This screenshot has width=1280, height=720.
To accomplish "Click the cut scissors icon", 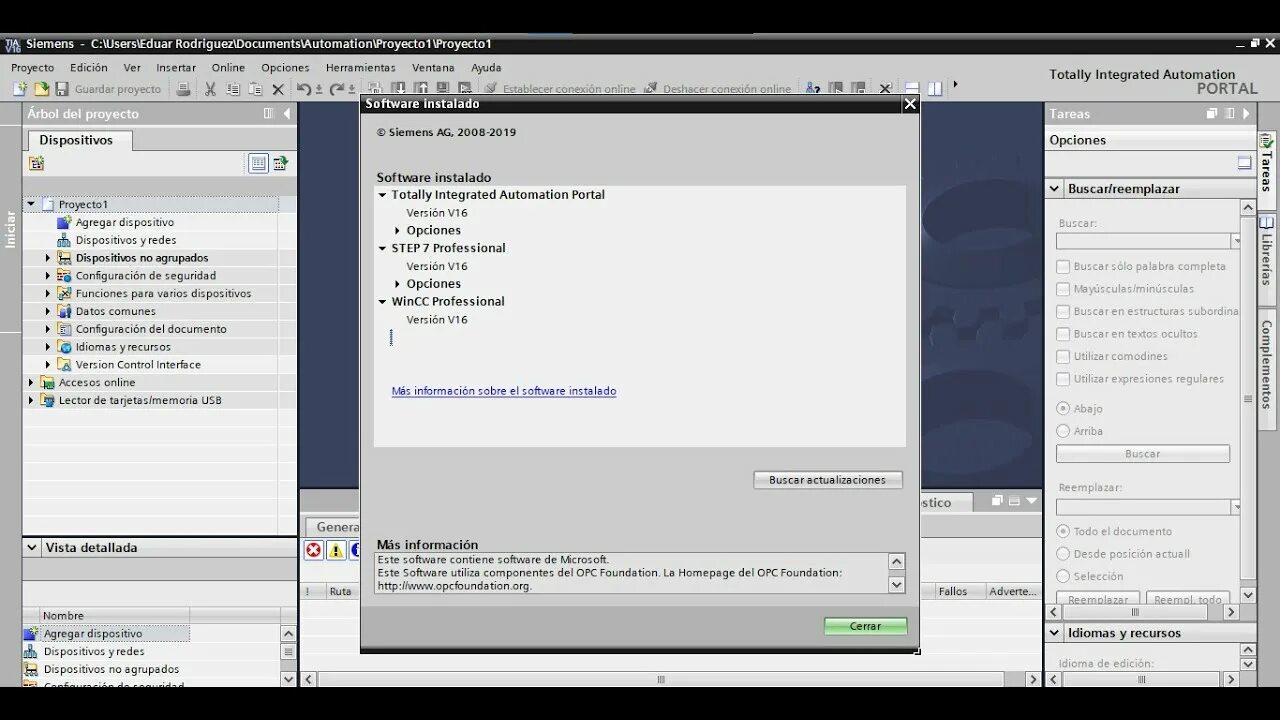I will coord(210,89).
